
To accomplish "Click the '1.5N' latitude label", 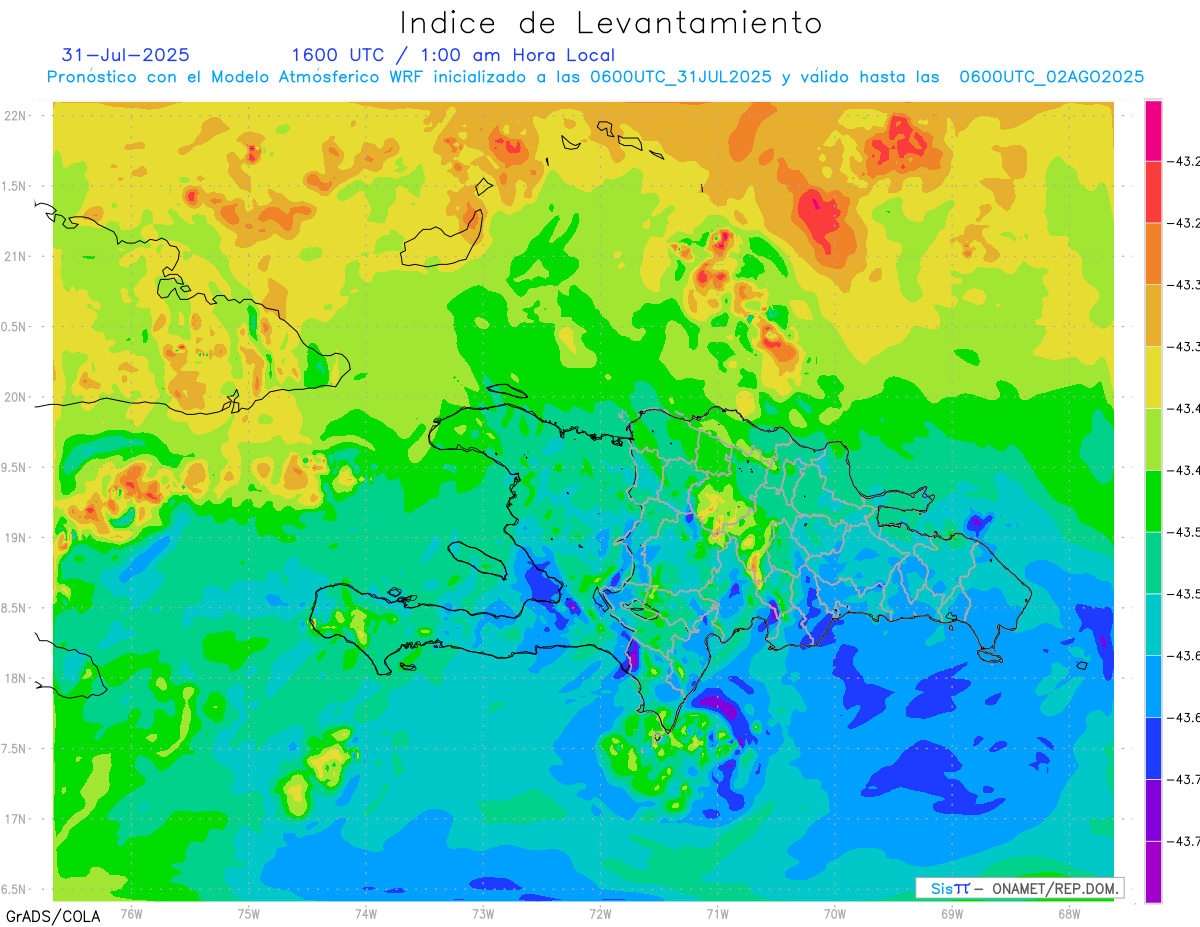I will 15,186.
